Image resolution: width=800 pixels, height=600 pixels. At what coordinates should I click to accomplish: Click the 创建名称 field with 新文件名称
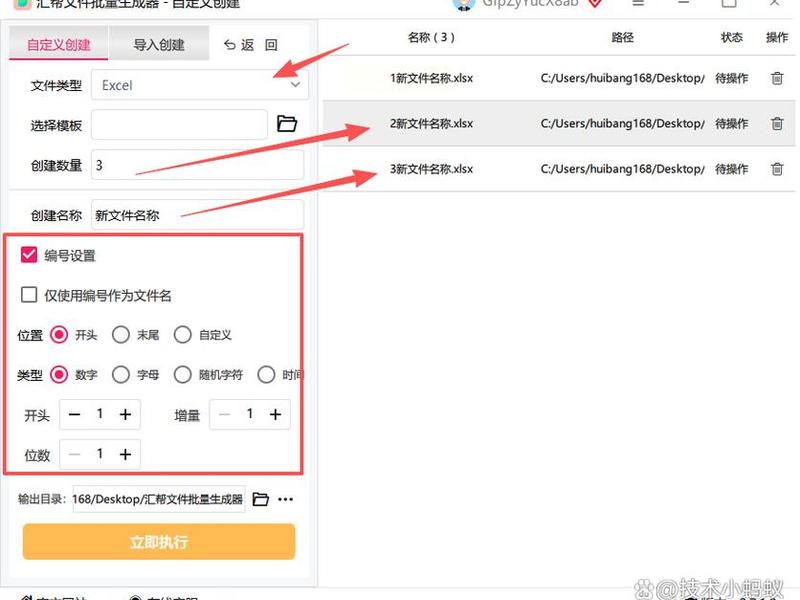[x=197, y=215]
